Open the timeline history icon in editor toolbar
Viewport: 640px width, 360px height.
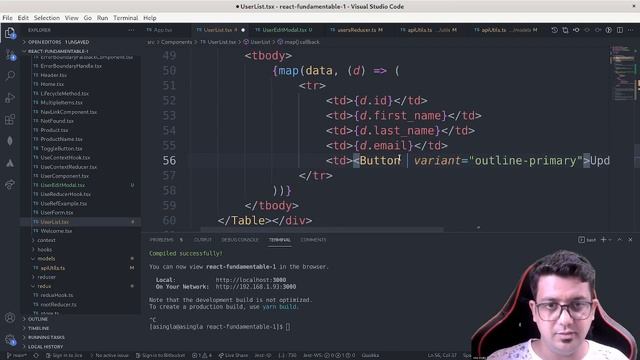tap(554, 30)
